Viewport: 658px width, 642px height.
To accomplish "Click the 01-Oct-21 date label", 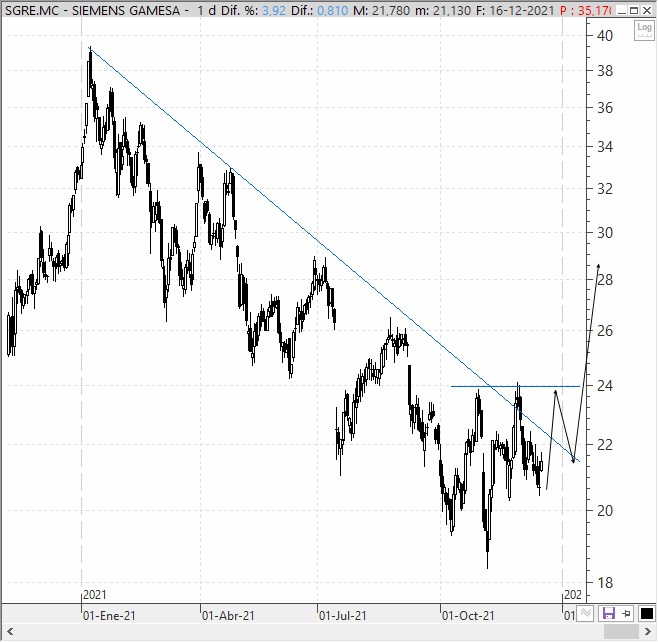I will (x=468, y=616).
